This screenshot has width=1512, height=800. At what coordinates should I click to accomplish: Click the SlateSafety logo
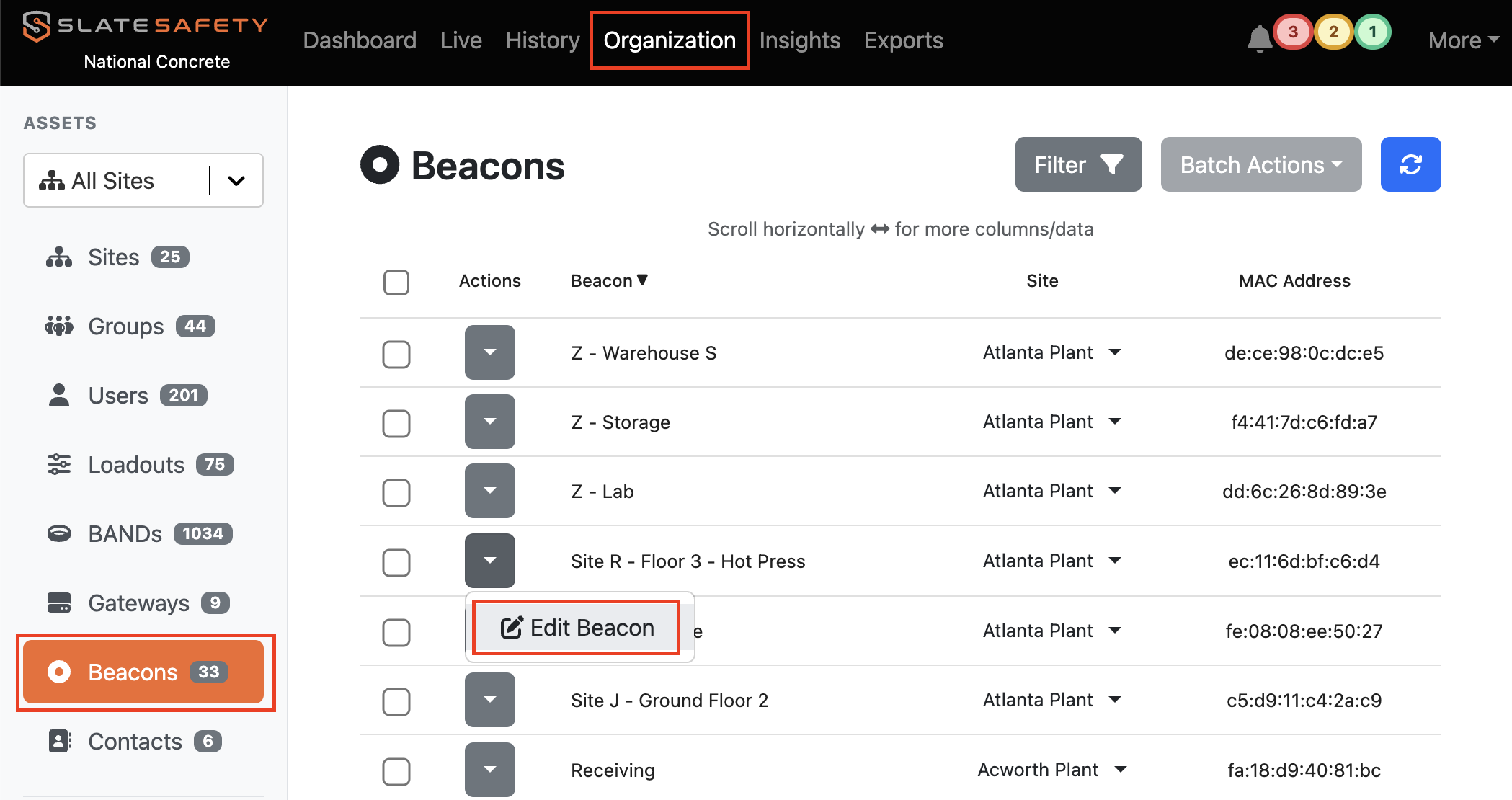(x=144, y=27)
